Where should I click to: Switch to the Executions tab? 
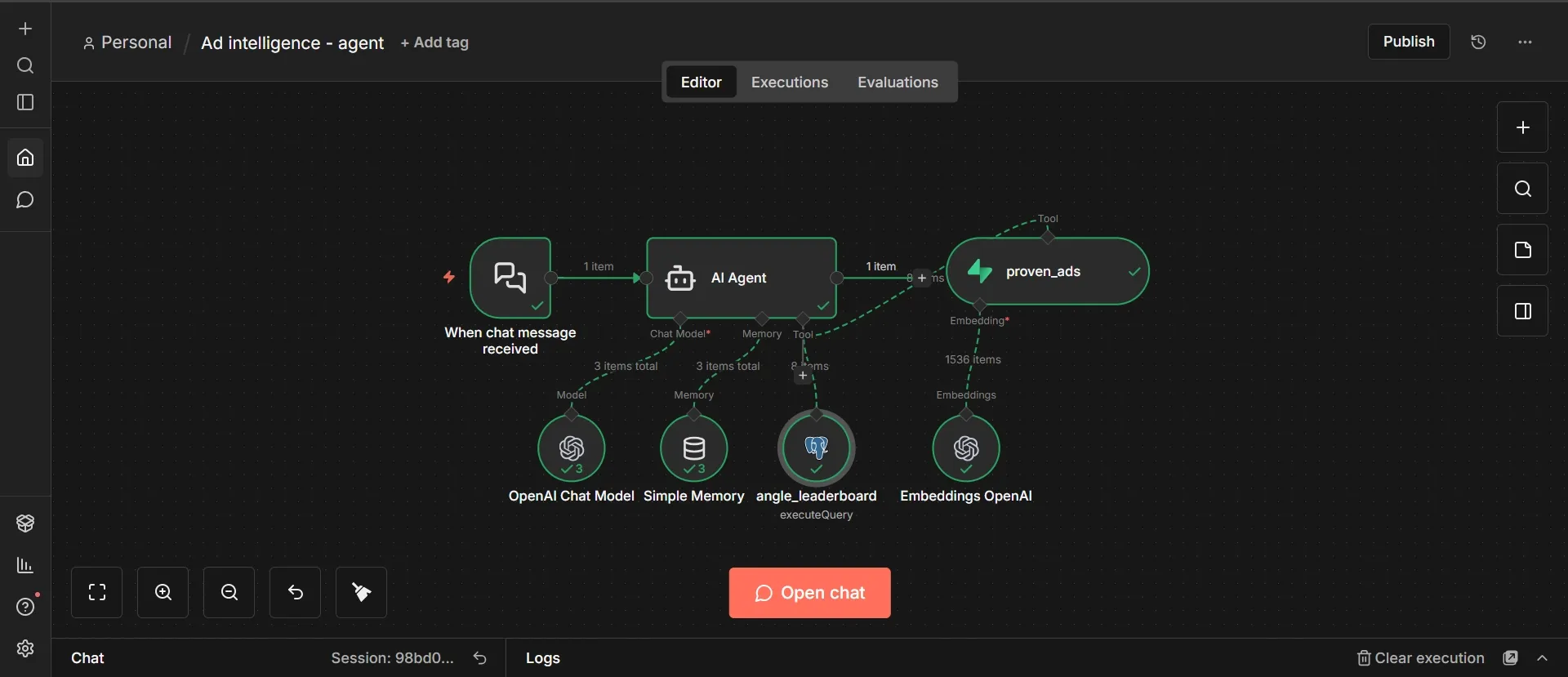[x=789, y=82]
